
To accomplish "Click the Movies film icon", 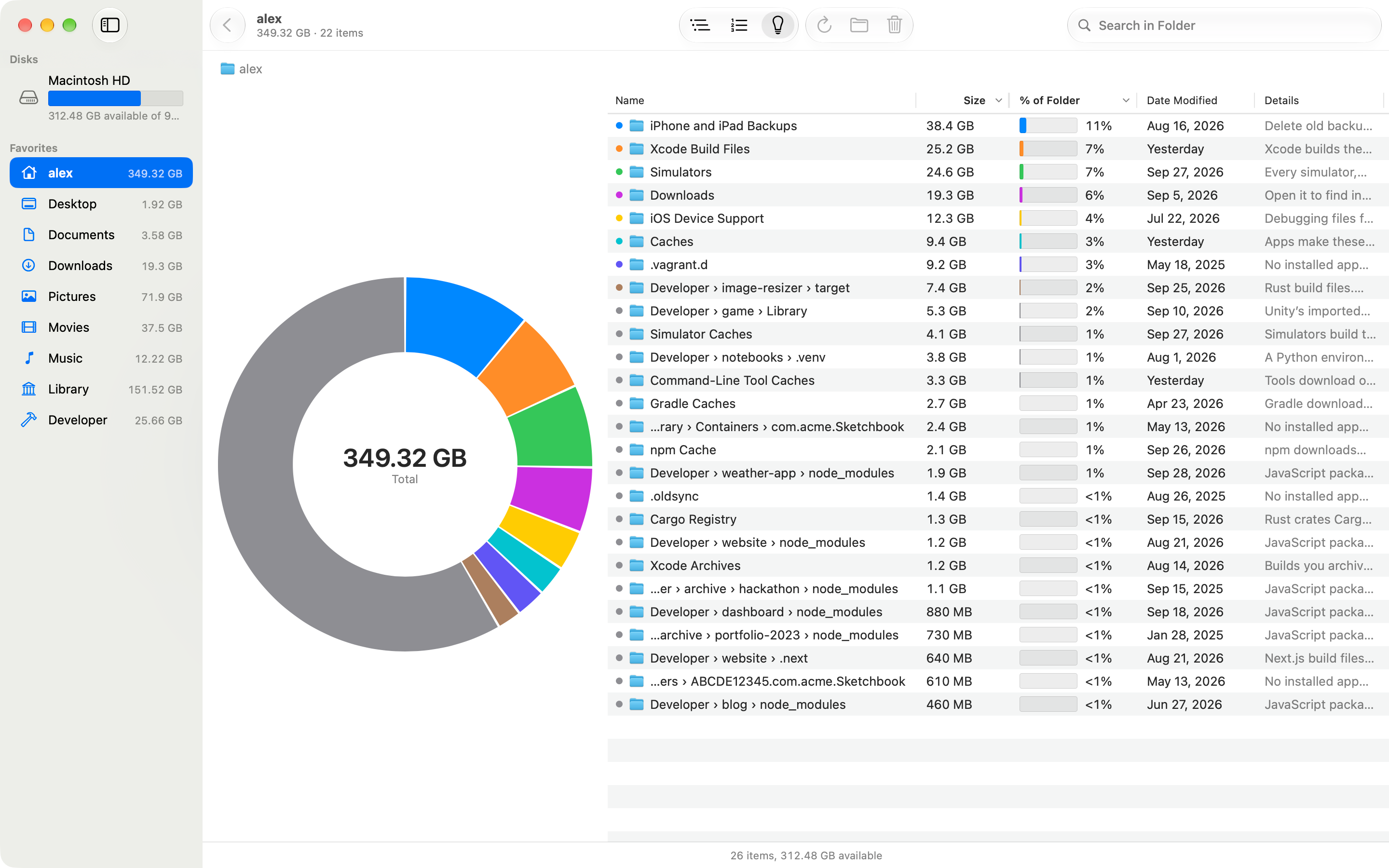I will (x=29, y=327).
